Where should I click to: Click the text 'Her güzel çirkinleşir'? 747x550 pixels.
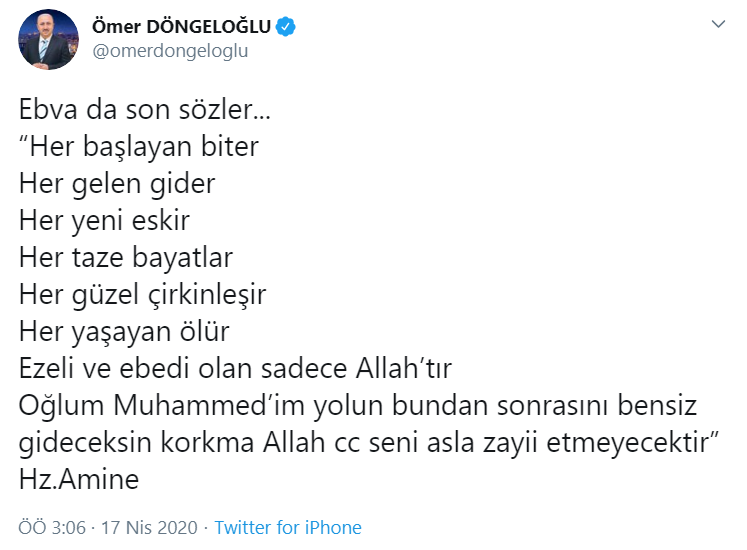tap(142, 295)
